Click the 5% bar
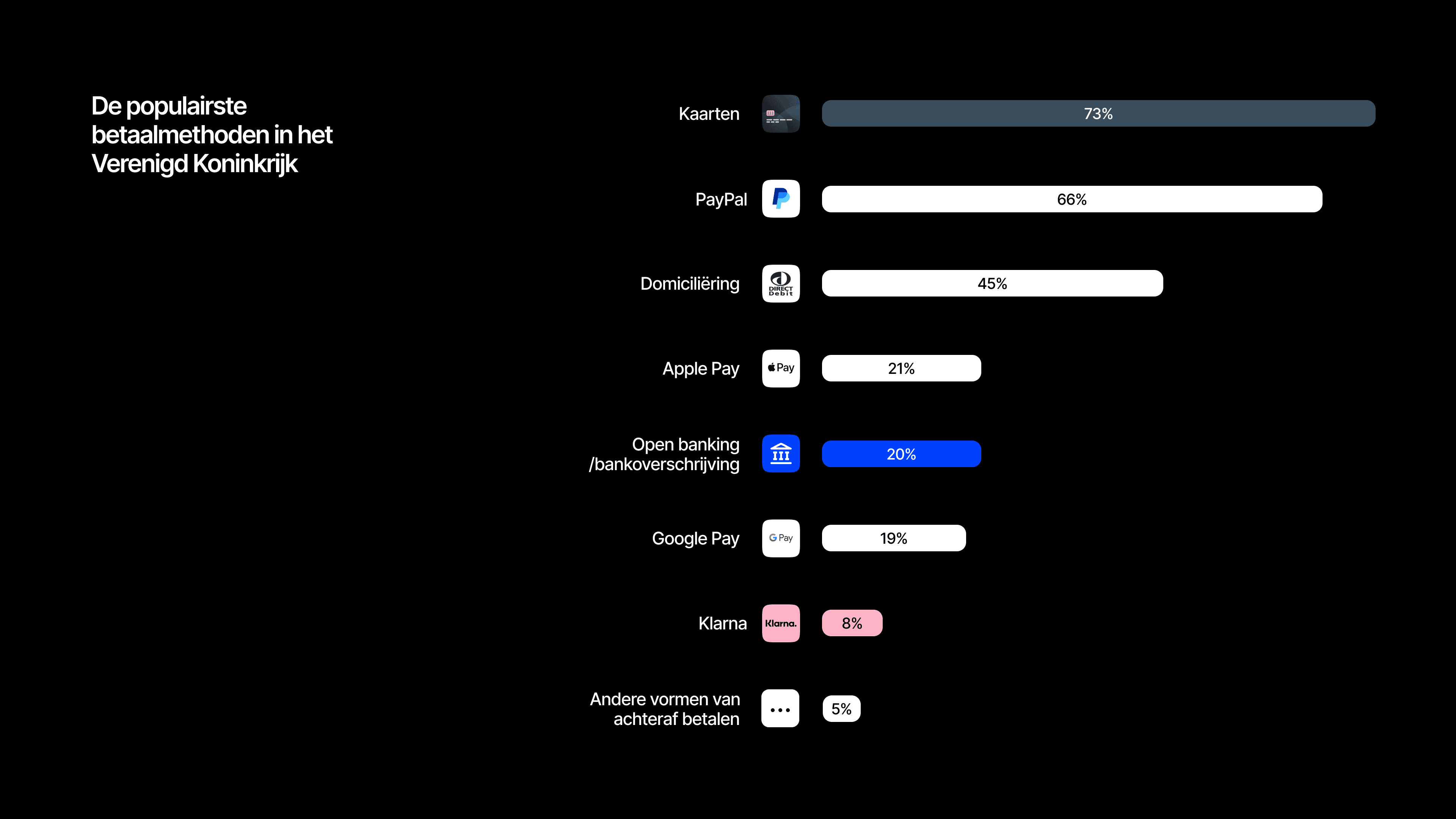Screen dimensions: 1456x819 point(841,709)
